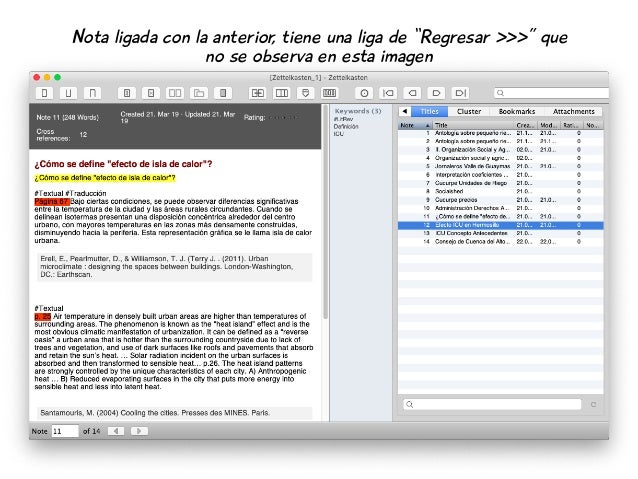Select row 3 'II. Organización Social y Ag...'
The width and height of the screenshot is (638, 479).
click(x=500, y=150)
